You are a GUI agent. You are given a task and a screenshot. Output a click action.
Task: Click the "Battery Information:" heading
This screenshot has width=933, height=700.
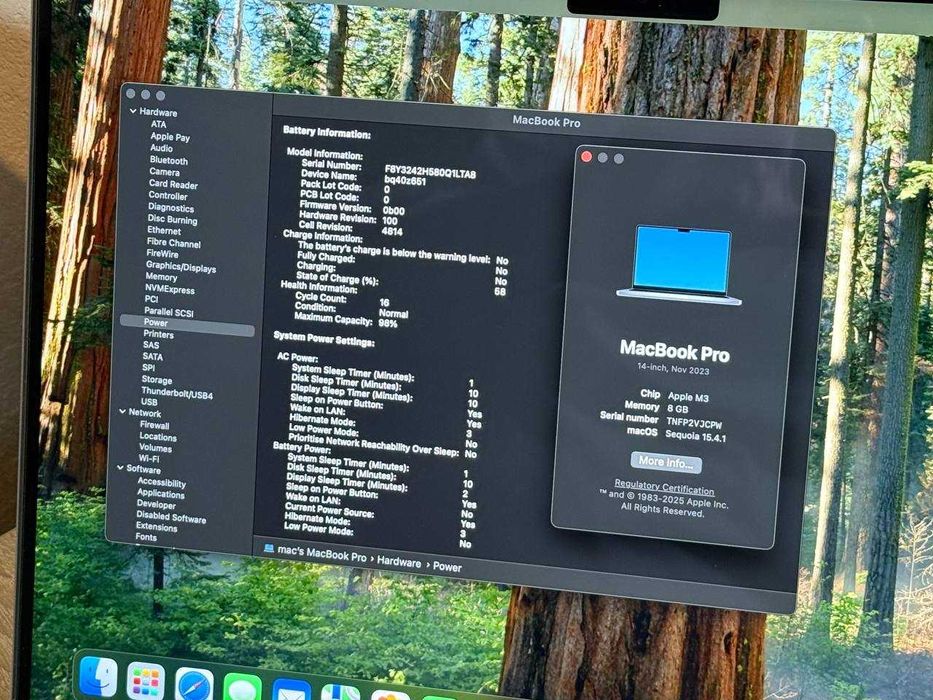[327, 132]
